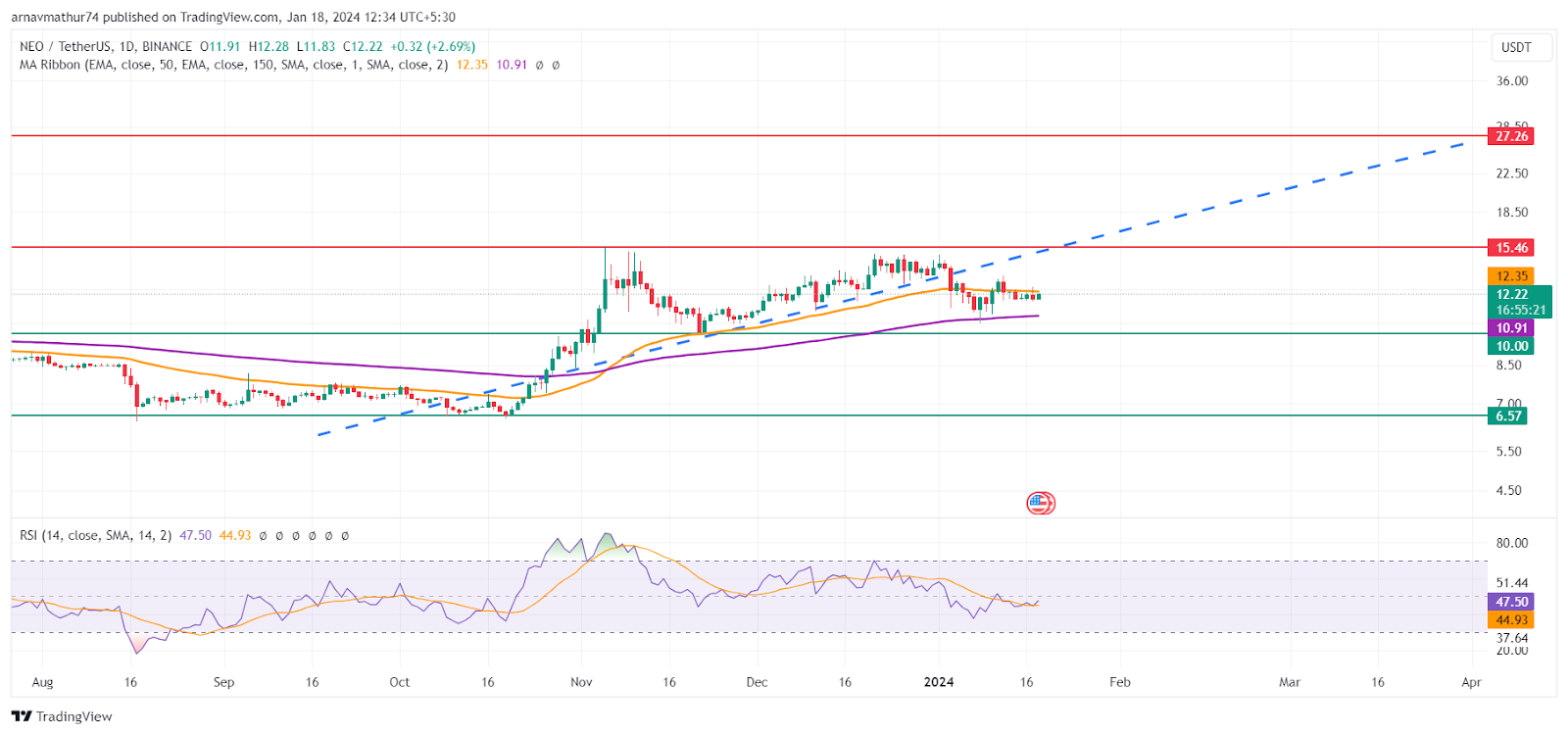Click the RSI indicator legend text
1568x735 pixels.
[95, 535]
